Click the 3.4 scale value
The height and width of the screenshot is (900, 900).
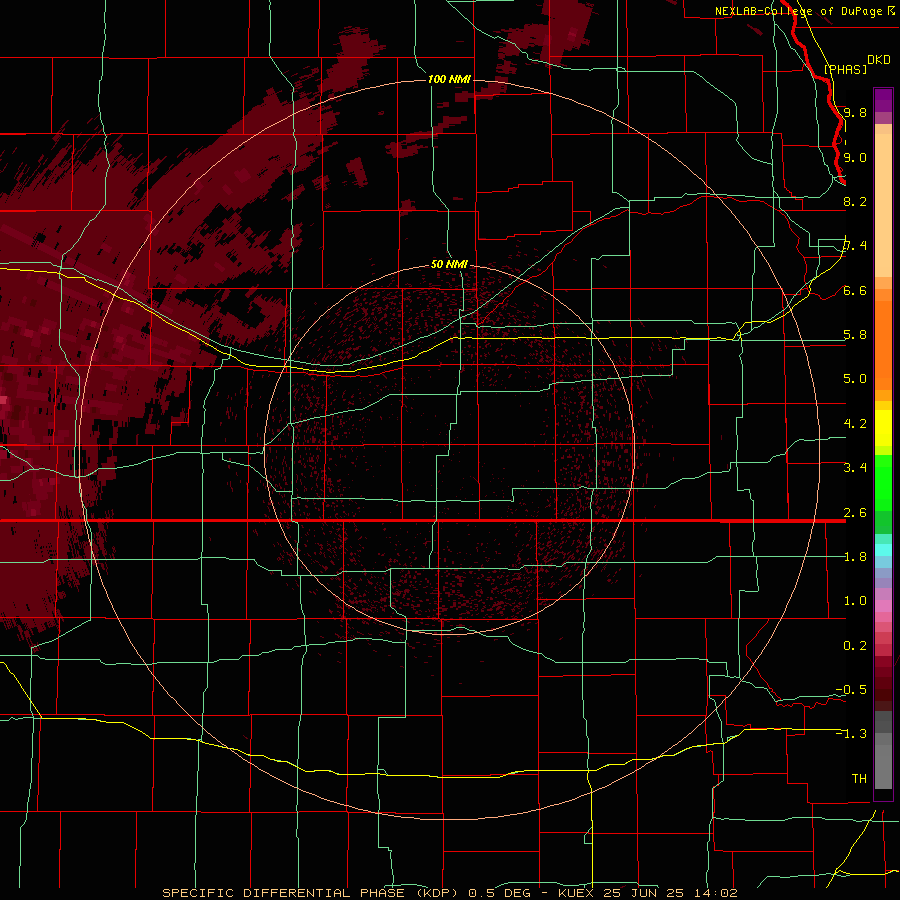(x=855, y=468)
